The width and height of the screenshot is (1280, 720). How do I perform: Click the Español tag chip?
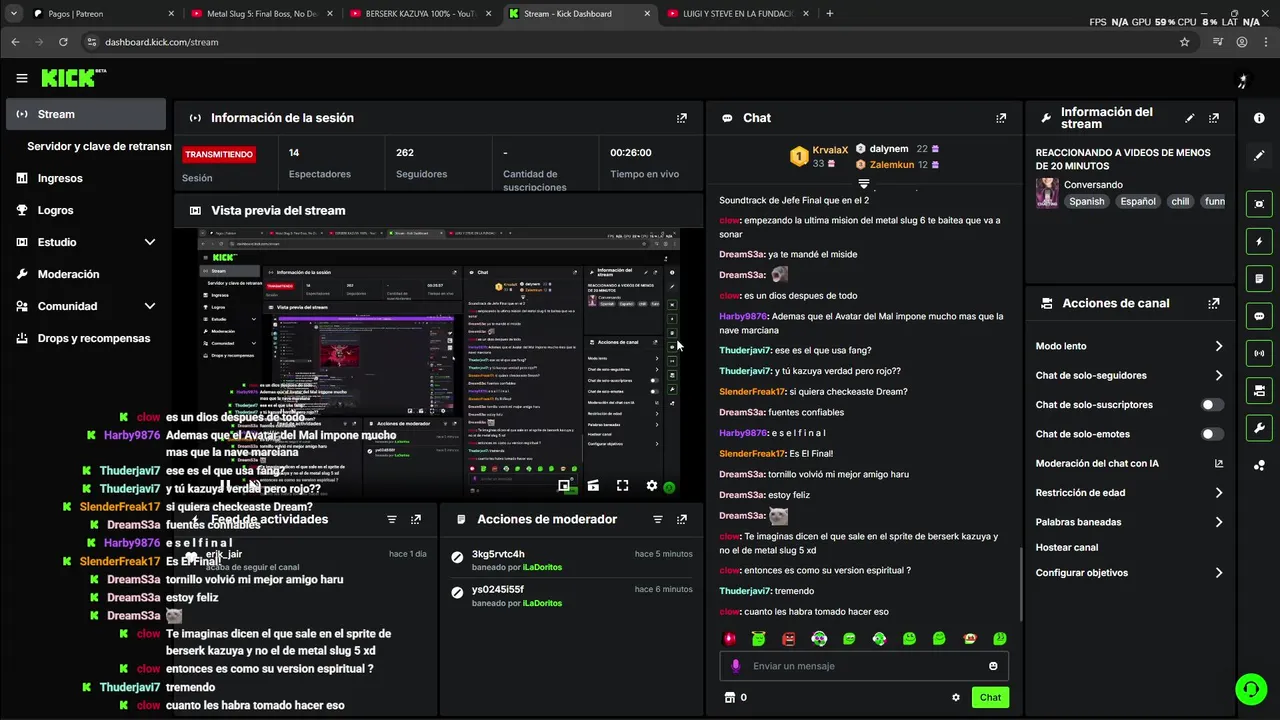pyautogui.click(x=1138, y=201)
